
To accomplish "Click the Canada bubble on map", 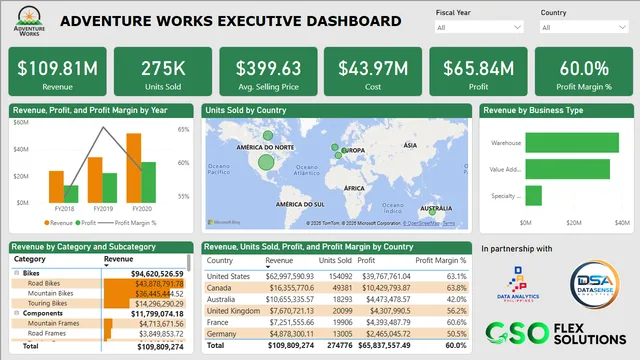I will pyautogui.click(x=268, y=136).
